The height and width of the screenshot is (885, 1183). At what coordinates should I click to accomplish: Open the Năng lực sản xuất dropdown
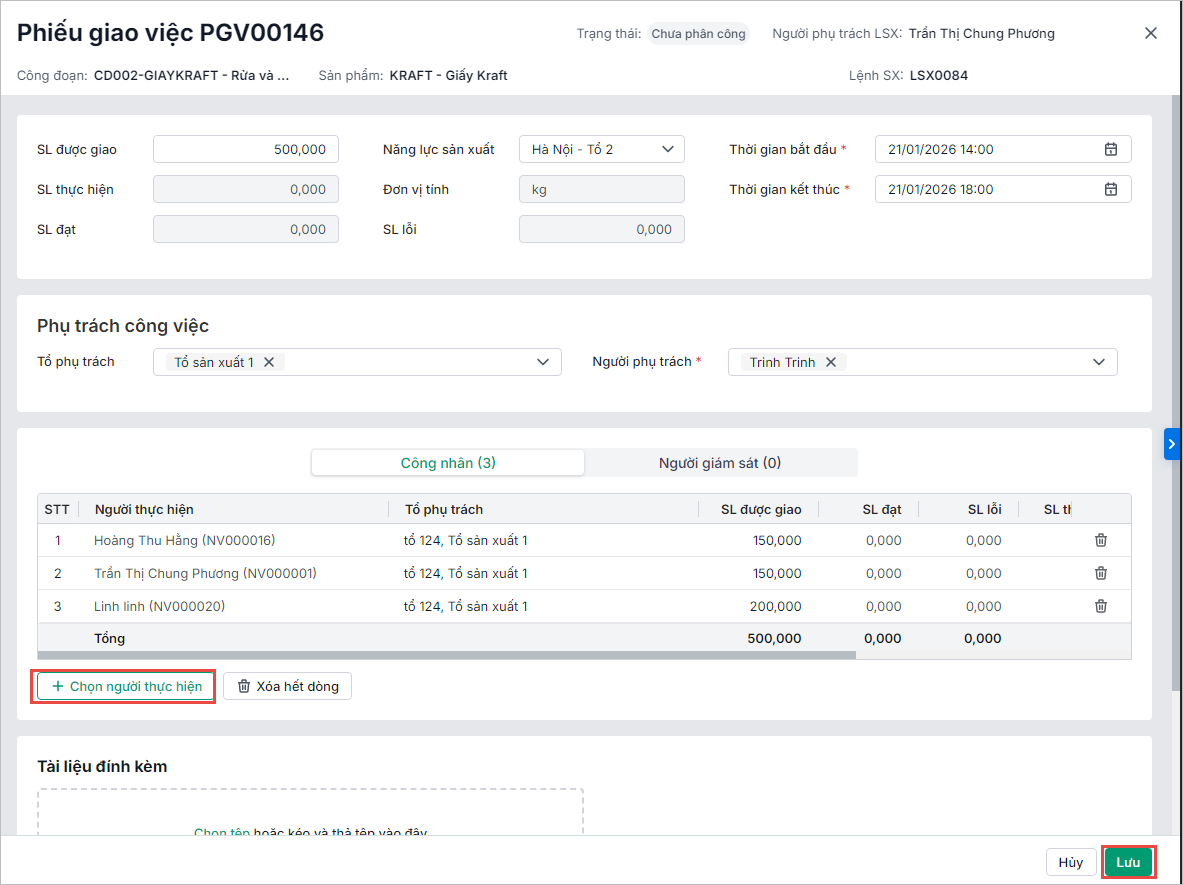pos(601,149)
